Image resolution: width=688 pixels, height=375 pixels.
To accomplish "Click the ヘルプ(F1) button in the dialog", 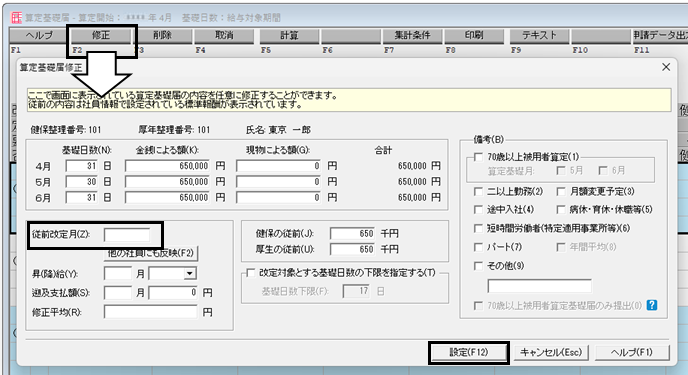I will [632, 353].
